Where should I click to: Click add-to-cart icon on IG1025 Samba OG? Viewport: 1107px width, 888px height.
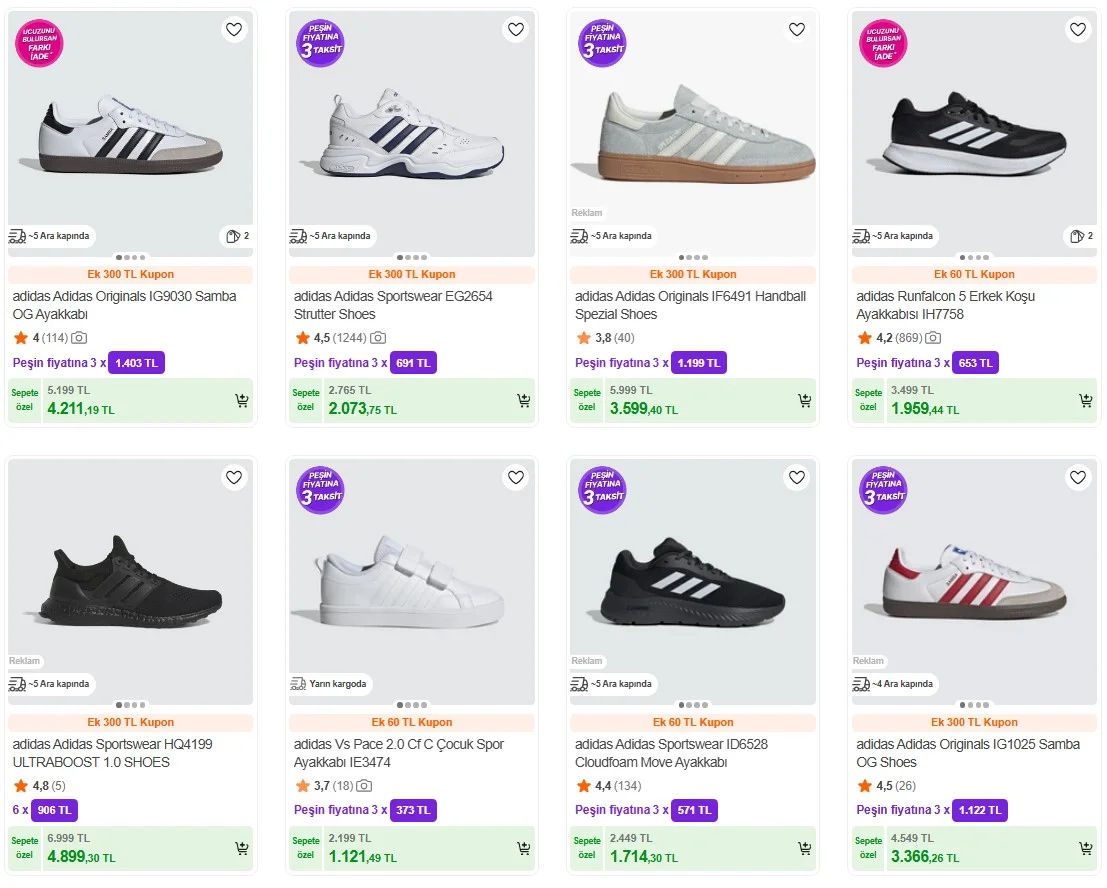pyautogui.click(x=1086, y=848)
